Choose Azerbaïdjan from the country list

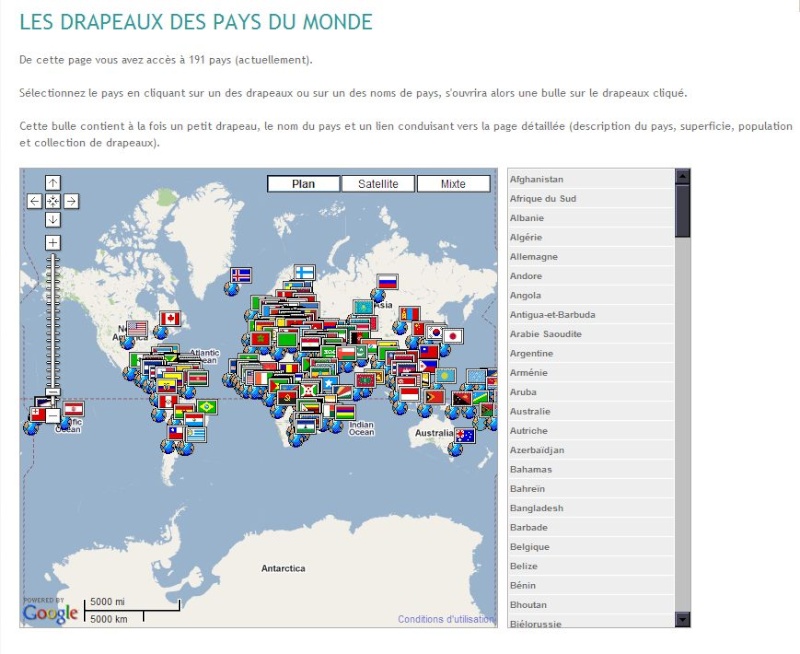(591, 450)
